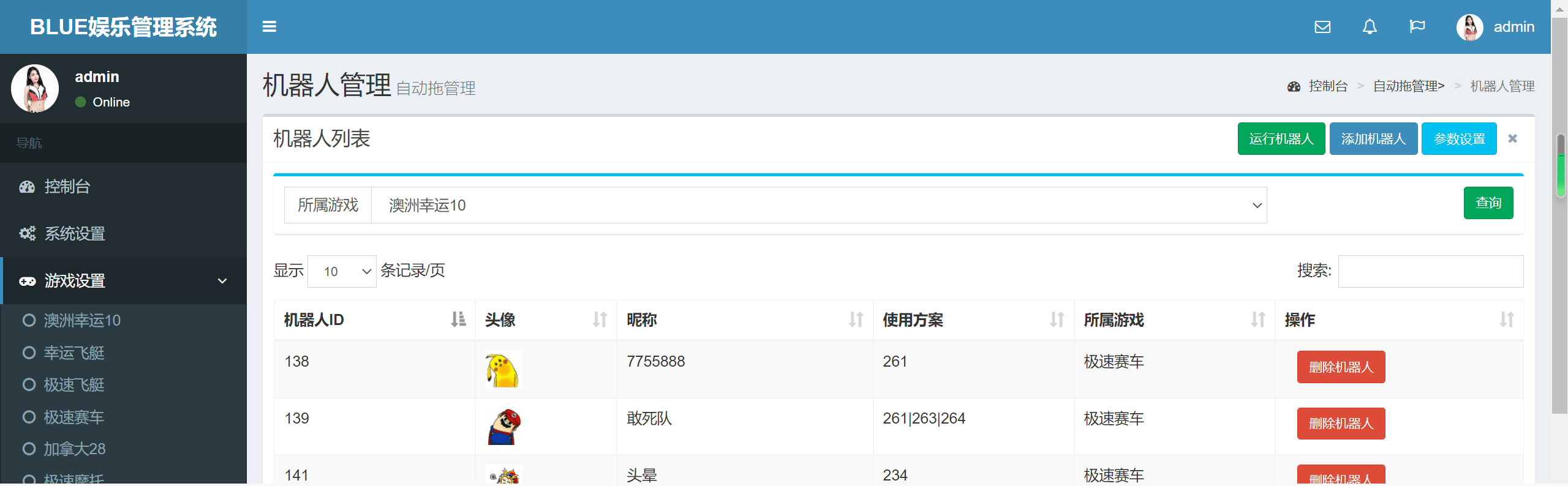
Task: Open 控制台 in the sidebar
Action: point(123,187)
